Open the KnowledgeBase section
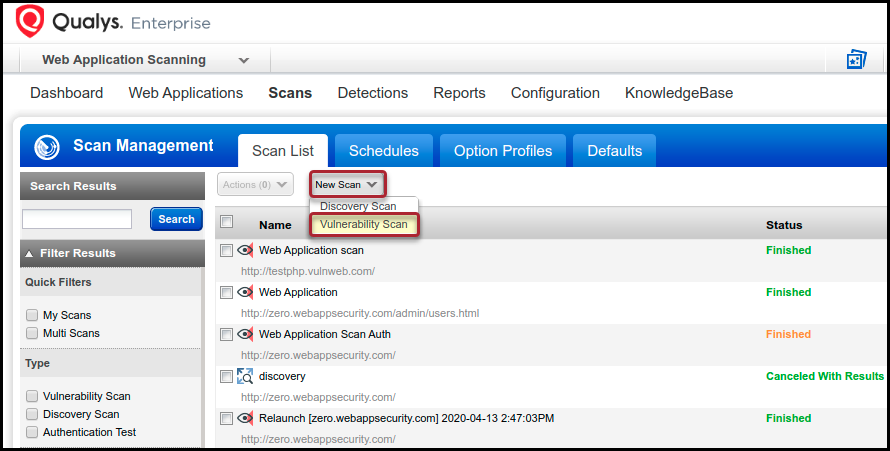Image resolution: width=890 pixels, height=451 pixels. click(x=679, y=93)
